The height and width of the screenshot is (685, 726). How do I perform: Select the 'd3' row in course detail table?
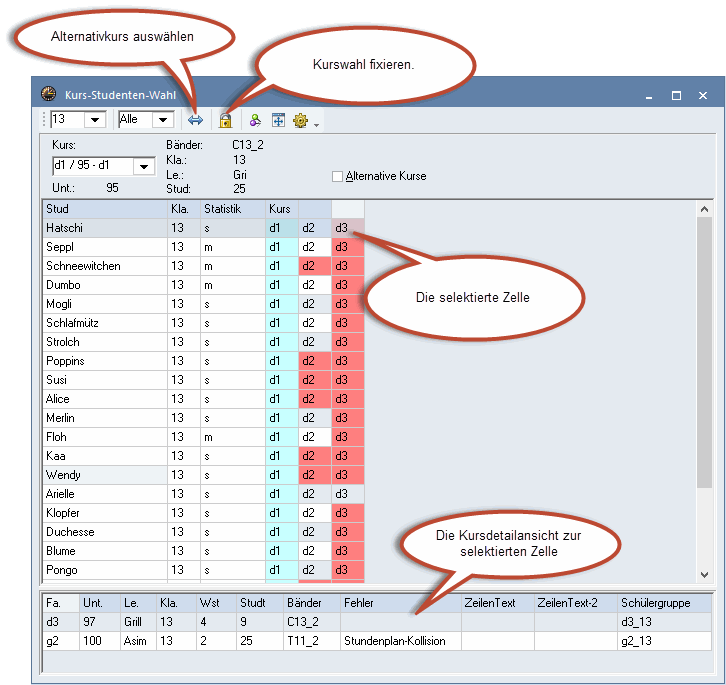click(x=377, y=622)
